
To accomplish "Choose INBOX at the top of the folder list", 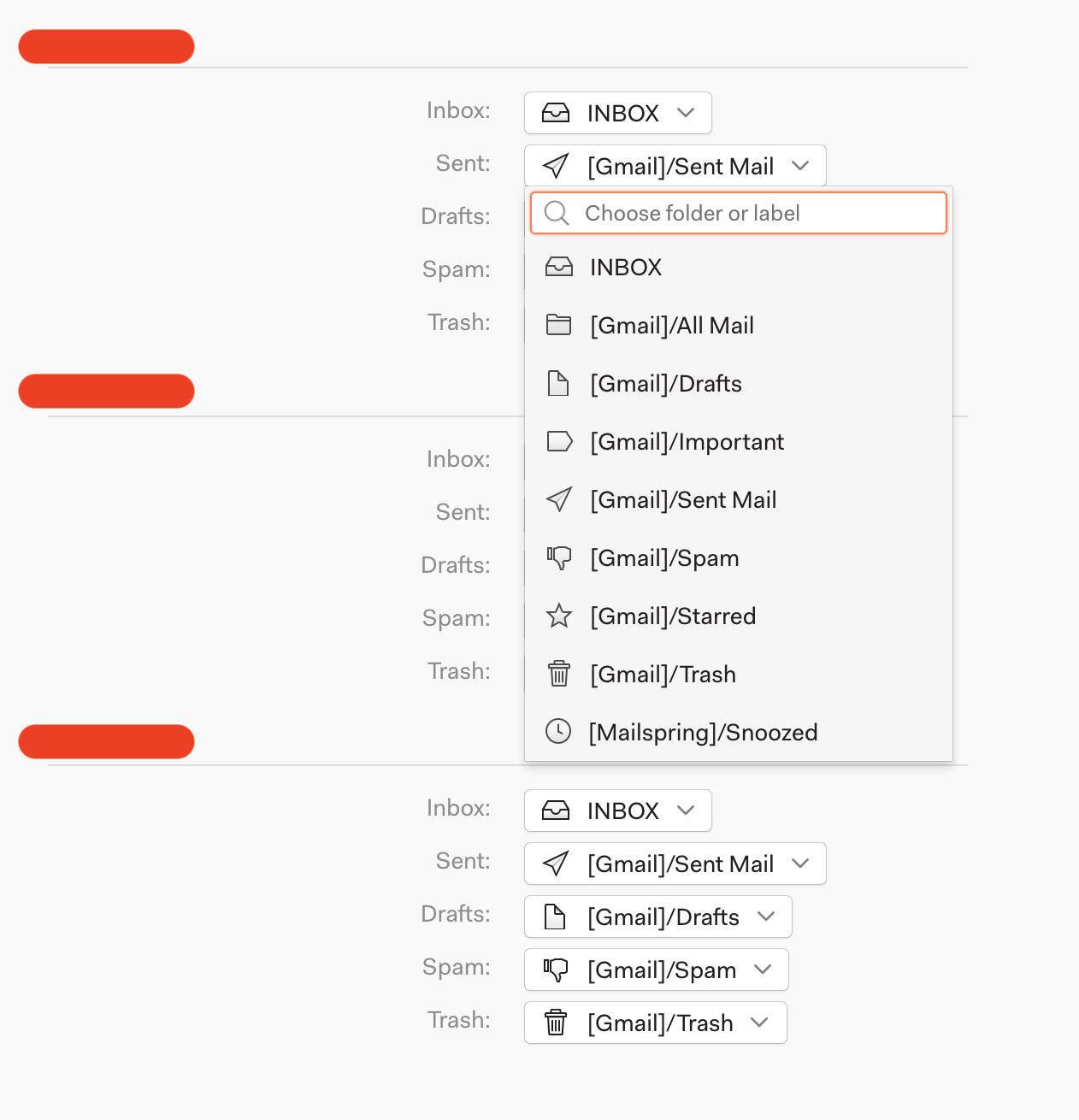I will click(x=625, y=267).
